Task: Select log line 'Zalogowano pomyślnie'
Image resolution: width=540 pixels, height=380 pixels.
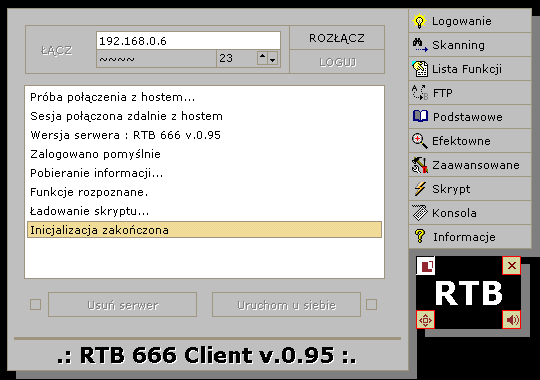Action: (204, 154)
